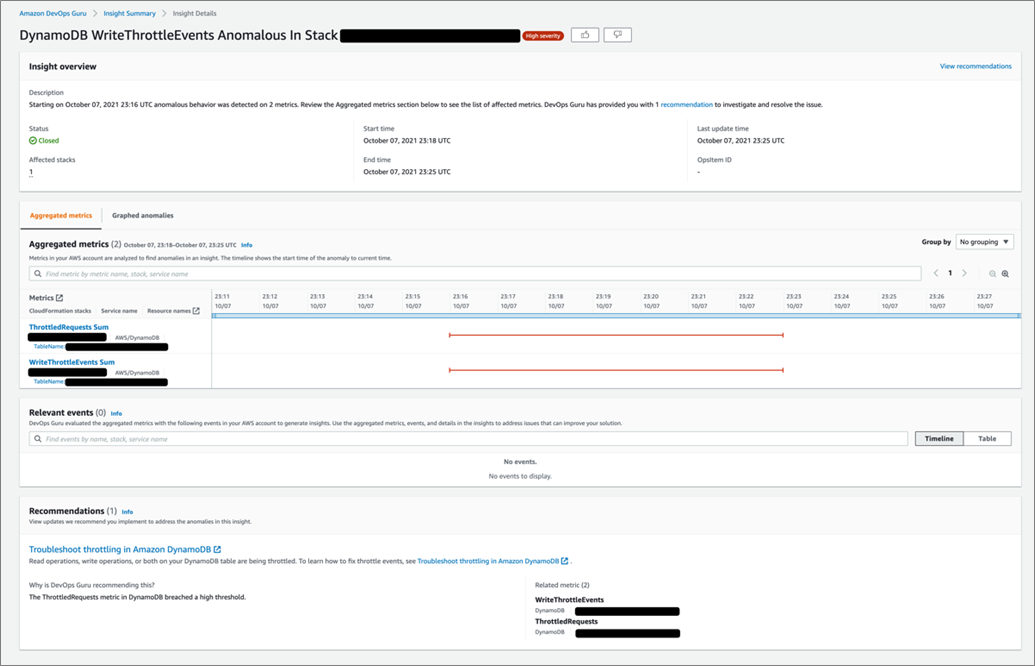
Task: Click ThrottledRequests related metric text
Action: coord(566,622)
